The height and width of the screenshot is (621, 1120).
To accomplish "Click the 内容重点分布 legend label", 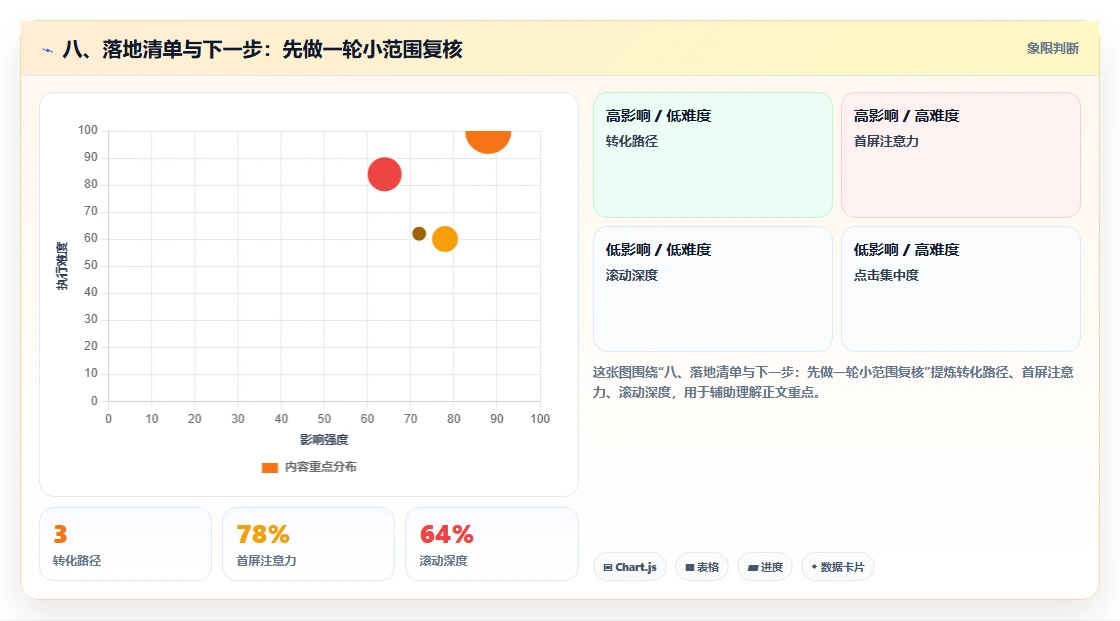I will [x=321, y=467].
